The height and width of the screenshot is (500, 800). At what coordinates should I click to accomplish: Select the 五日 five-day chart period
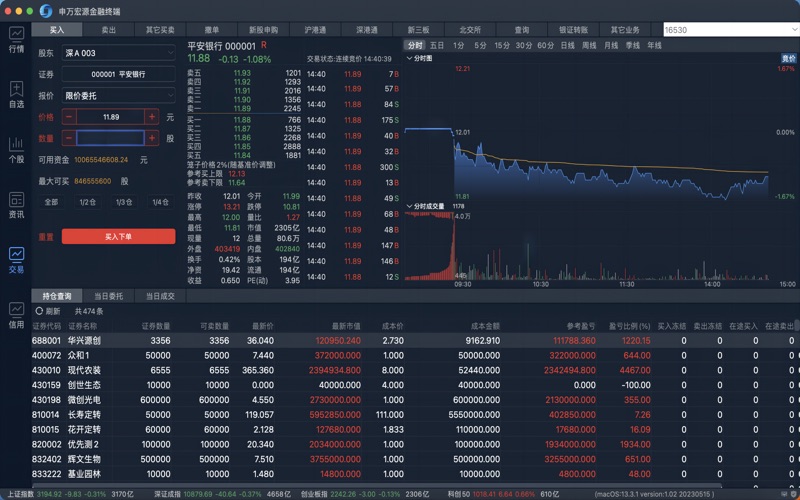pyautogui.click(x=437, y=45)
